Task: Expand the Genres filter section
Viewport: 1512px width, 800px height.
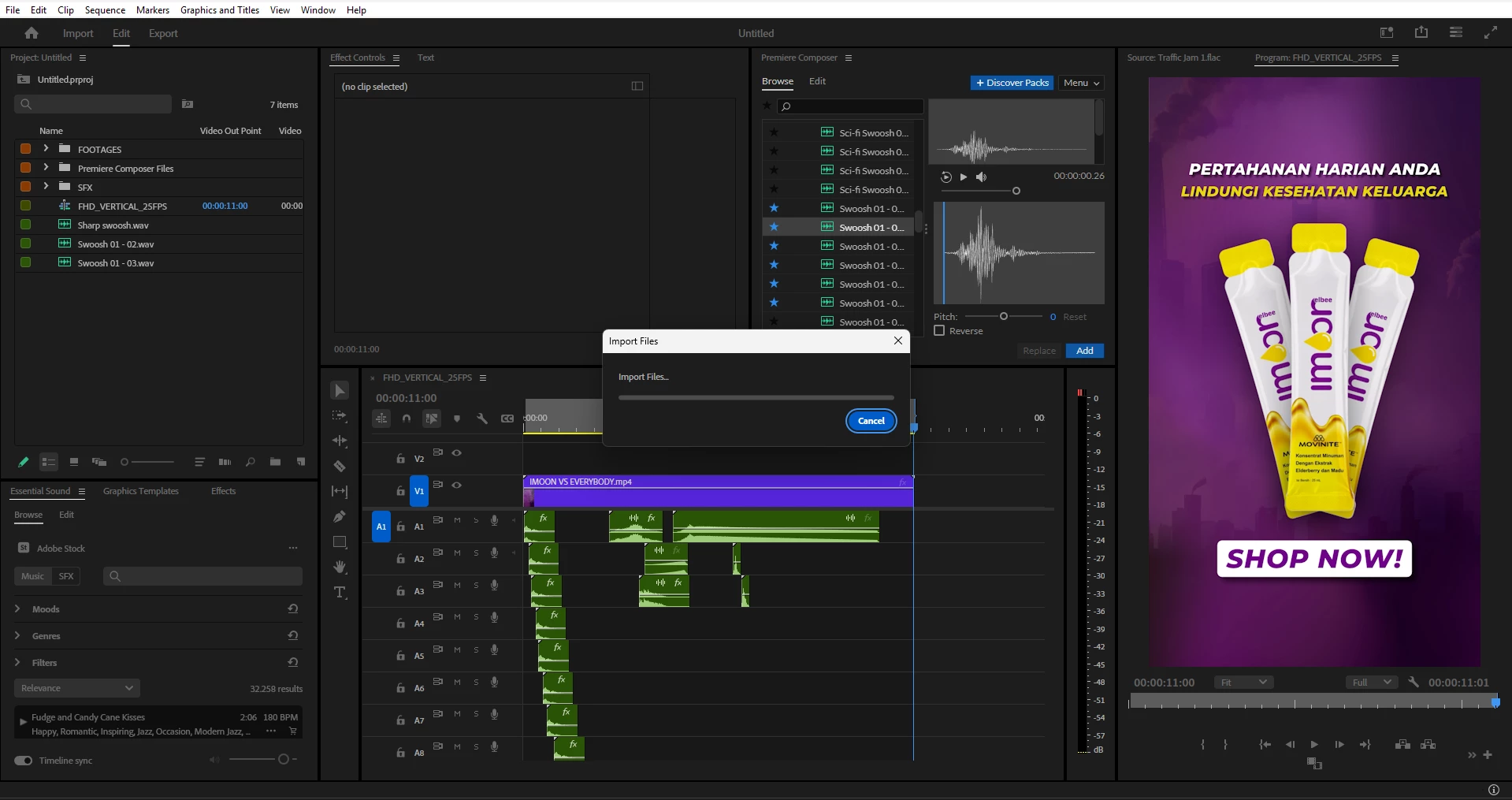Action: click(17, 635)
